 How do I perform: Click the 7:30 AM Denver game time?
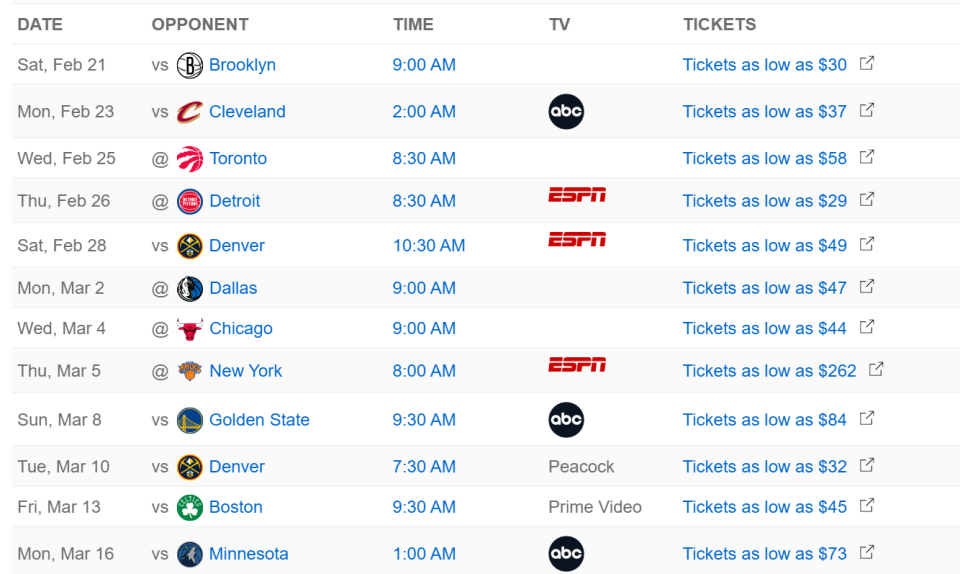click(424, 467)
